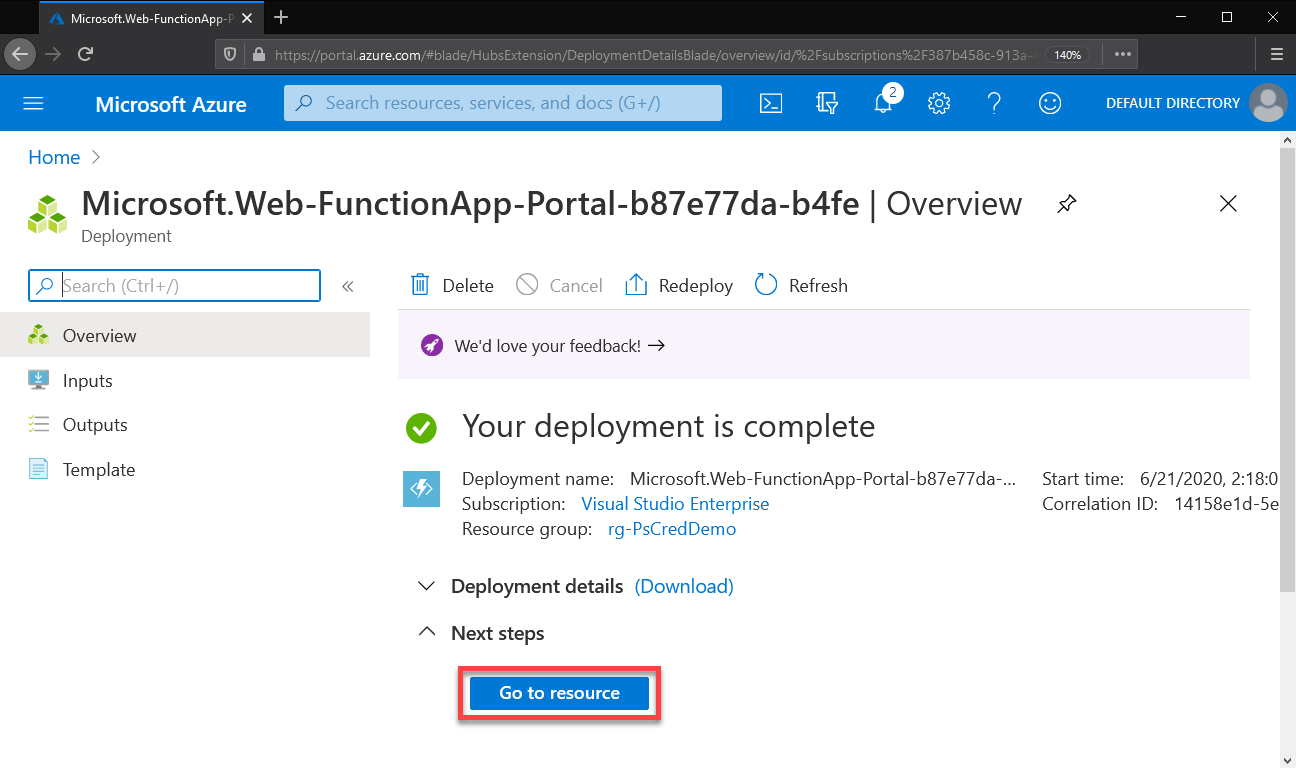This screenshot has height=768, width=1296.
Task: Open the Help question mark
Action: [994, 103]
